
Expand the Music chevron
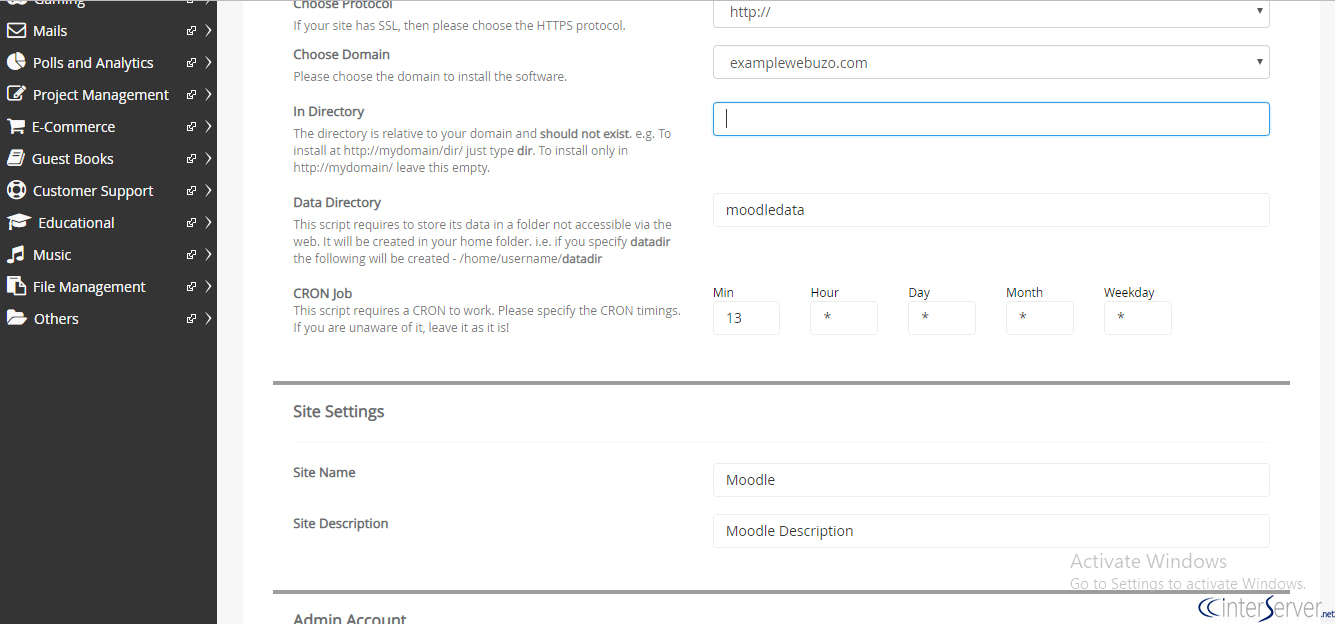tap(208, 255)
